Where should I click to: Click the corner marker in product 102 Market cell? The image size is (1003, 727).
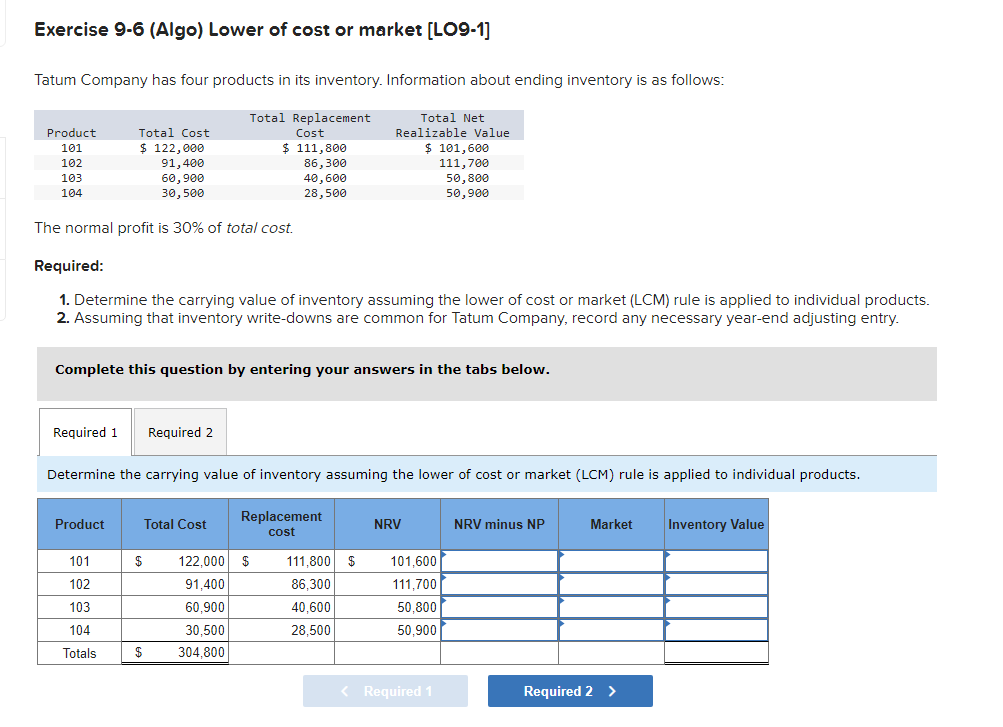[560, 579]
